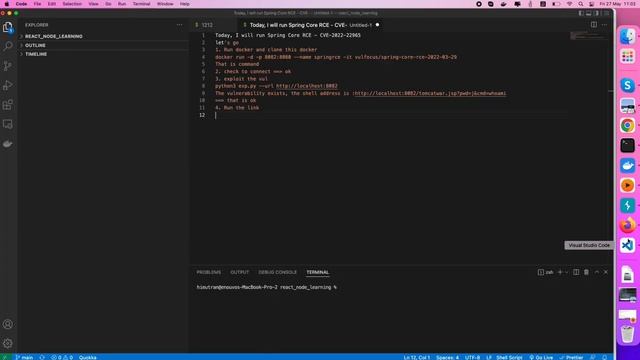Open the Help menu
Image resolution: width=640 pixels, height=360 pixels.
[x=184, y=4]
